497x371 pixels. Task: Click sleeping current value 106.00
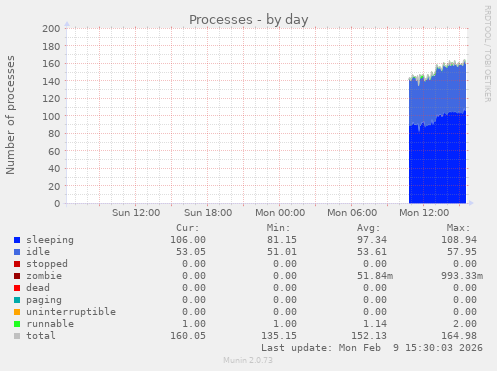[188, 240]
